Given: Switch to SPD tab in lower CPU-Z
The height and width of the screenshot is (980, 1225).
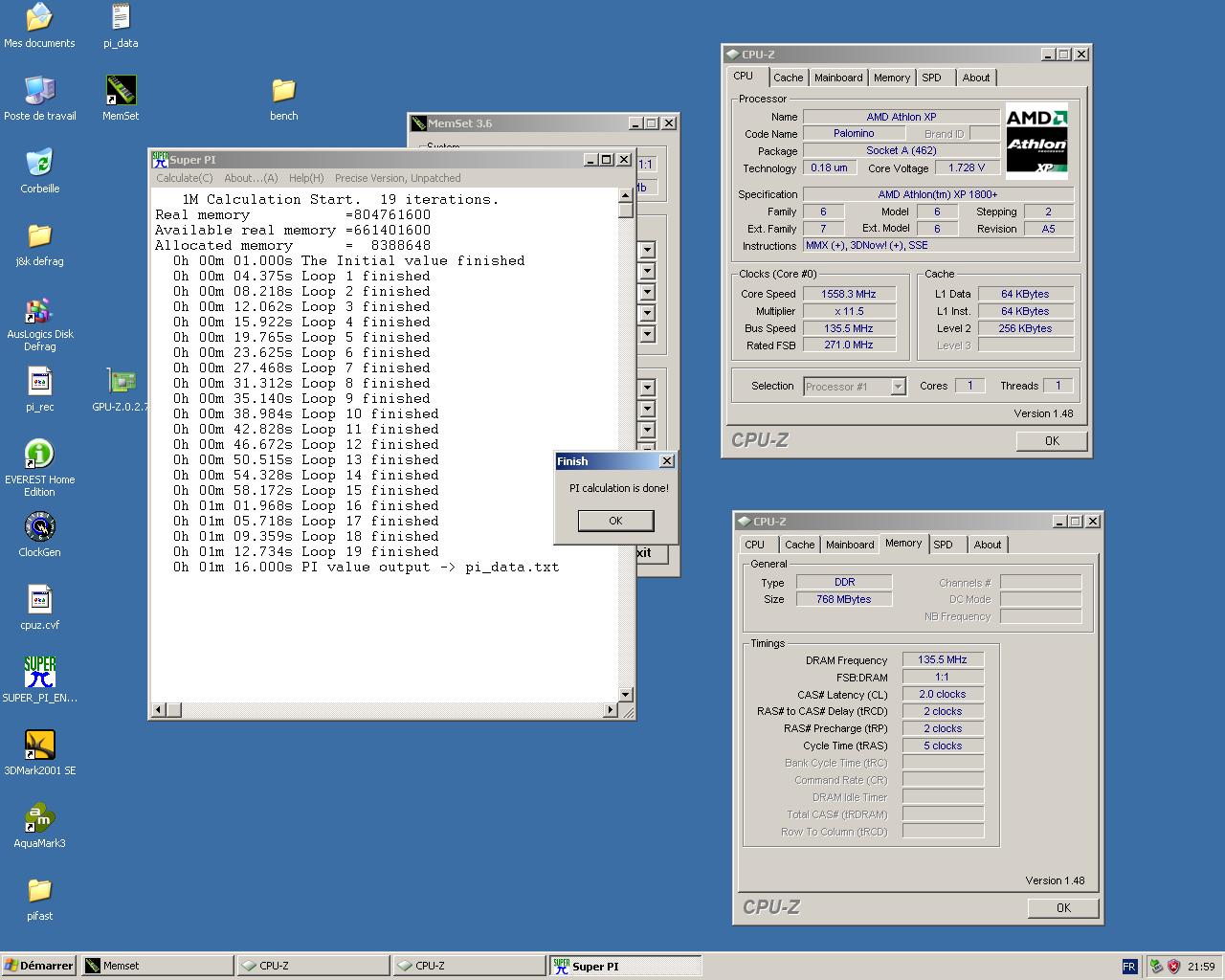Looking at the screenshot, I should 944,545.
